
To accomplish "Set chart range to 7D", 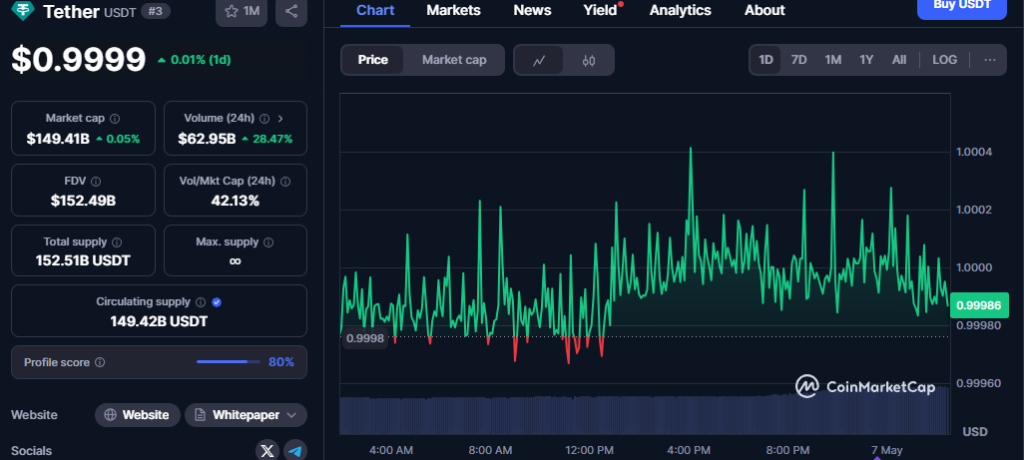I will [x=799, y=60].
